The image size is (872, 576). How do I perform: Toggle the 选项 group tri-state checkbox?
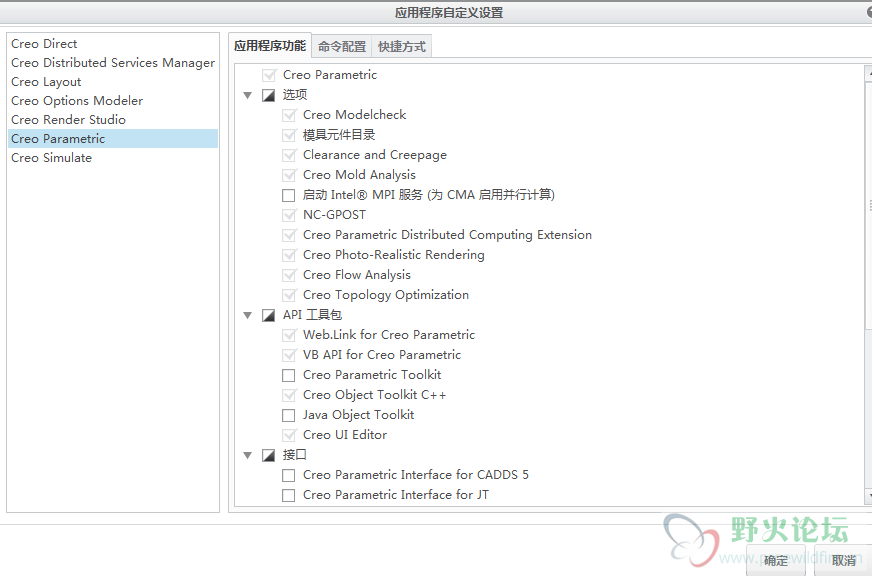pos(269,95)
